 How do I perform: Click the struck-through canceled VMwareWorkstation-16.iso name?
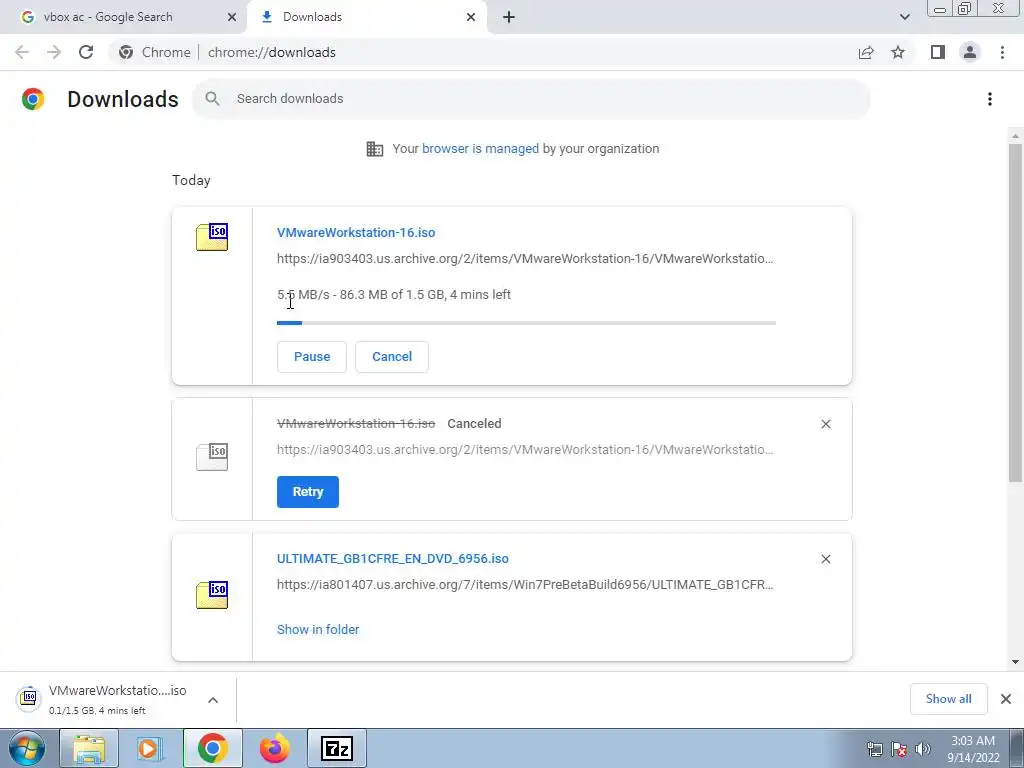(356, 424)
